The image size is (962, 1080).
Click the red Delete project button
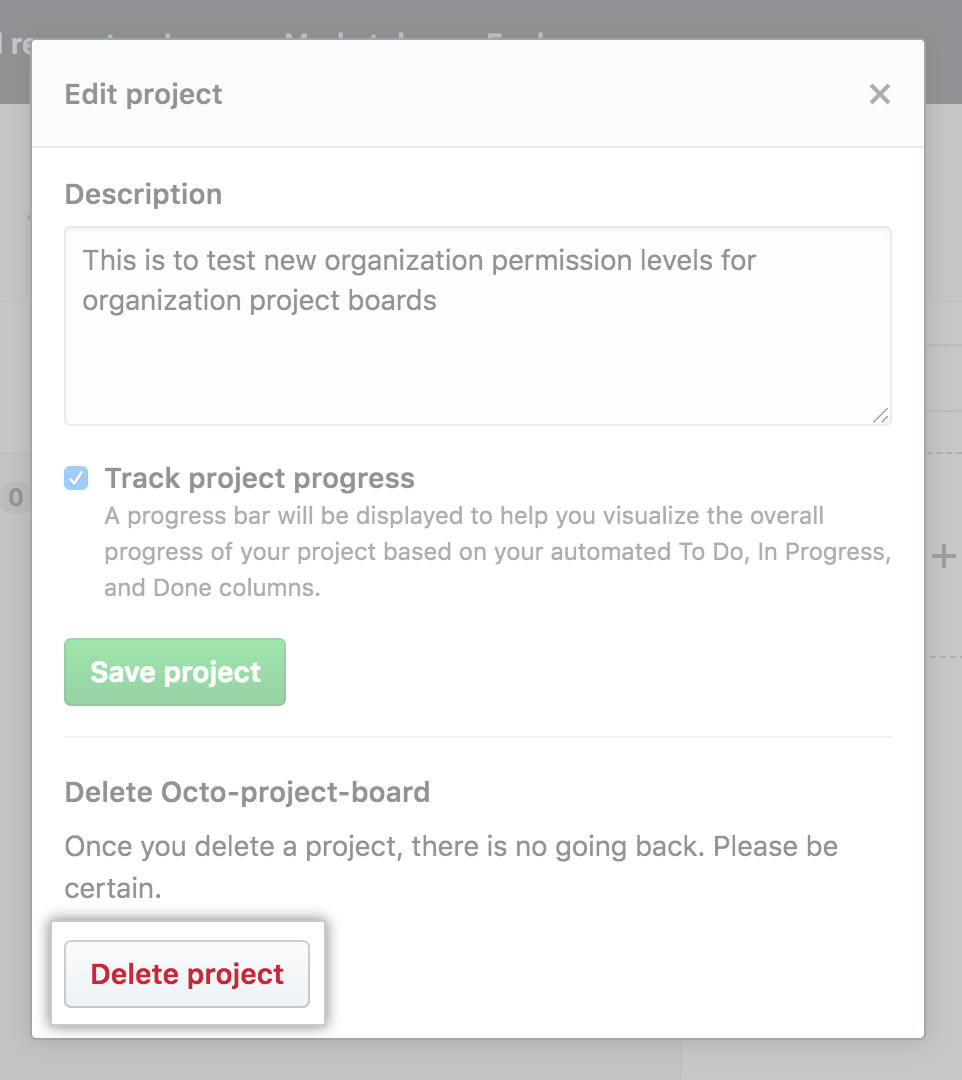point(186,973)
